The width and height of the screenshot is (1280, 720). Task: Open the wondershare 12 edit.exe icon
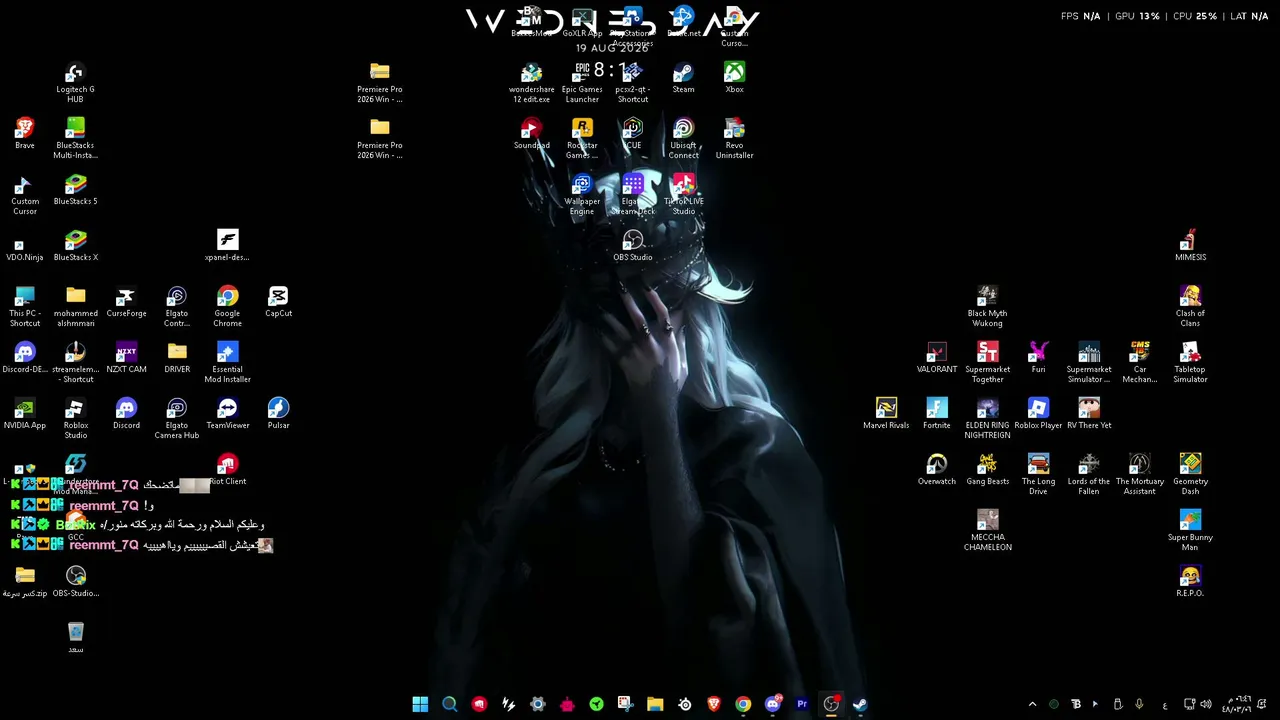click(x=531, y=83)
